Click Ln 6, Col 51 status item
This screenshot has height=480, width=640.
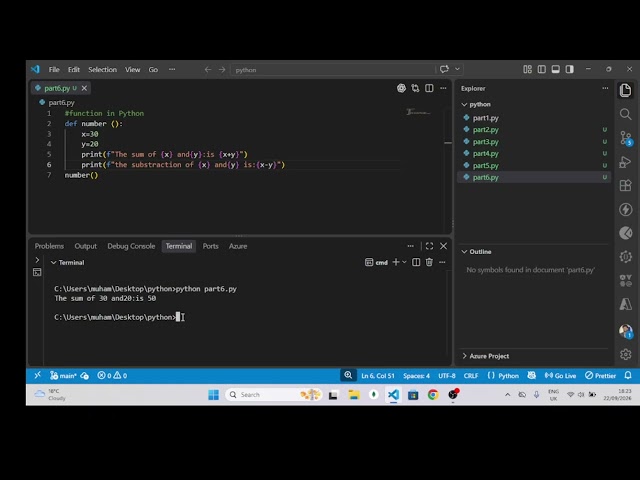click(x=378, y=376)
